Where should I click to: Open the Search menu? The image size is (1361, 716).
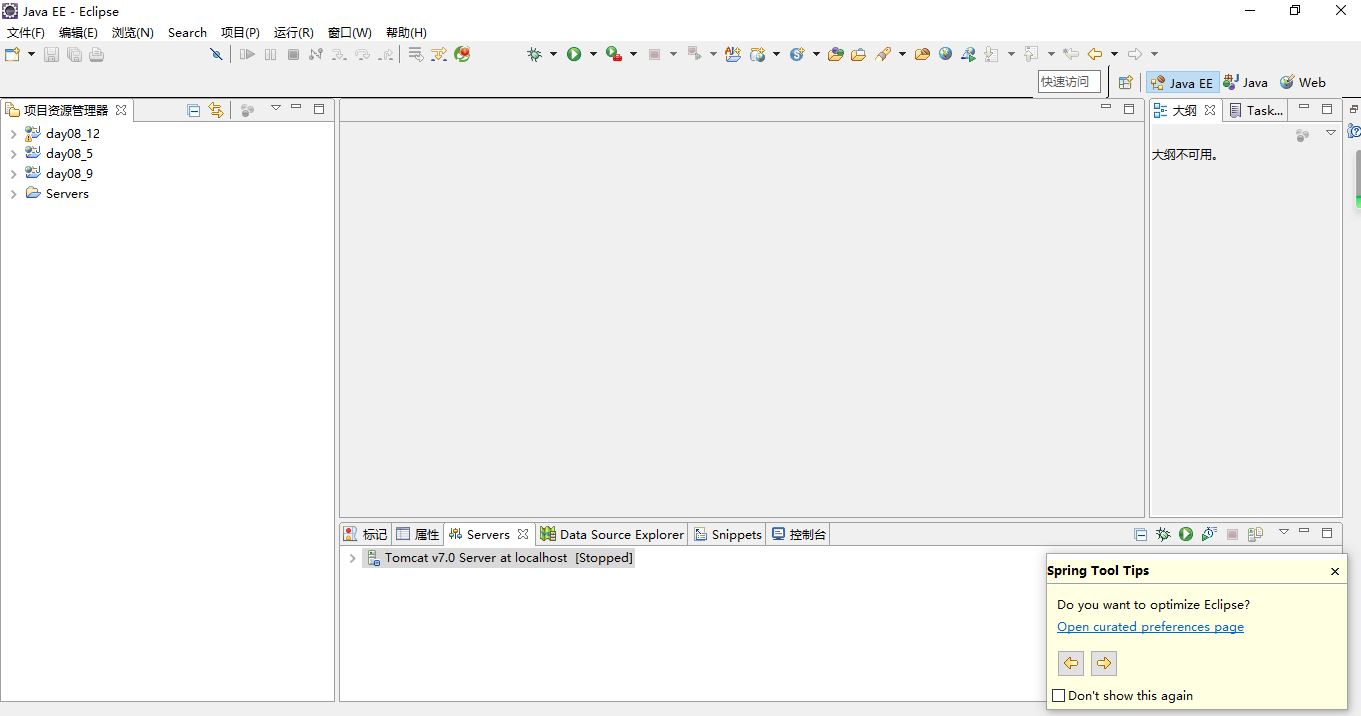[x=187, y=33]
